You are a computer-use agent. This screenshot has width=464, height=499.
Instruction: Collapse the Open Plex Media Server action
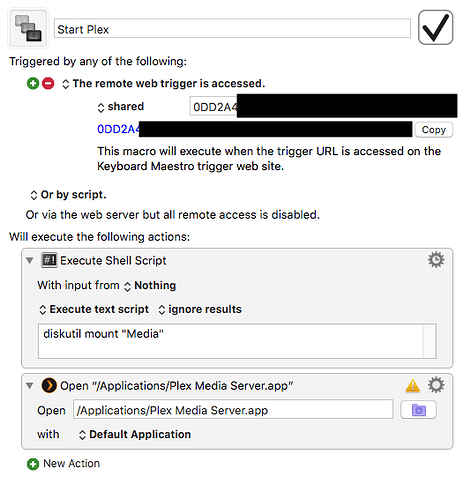pyautogui.click(x=30, y=386)
